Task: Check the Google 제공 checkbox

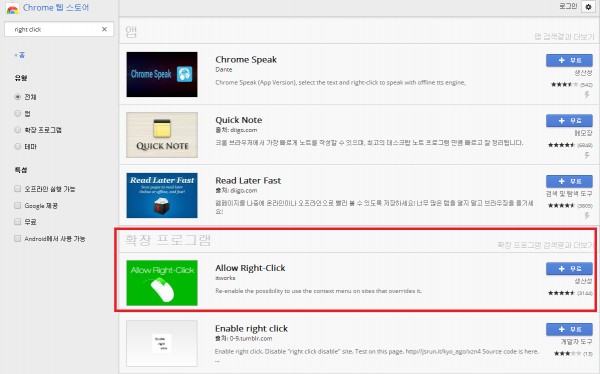Action: pyautogui.click(x=18, y=206)
